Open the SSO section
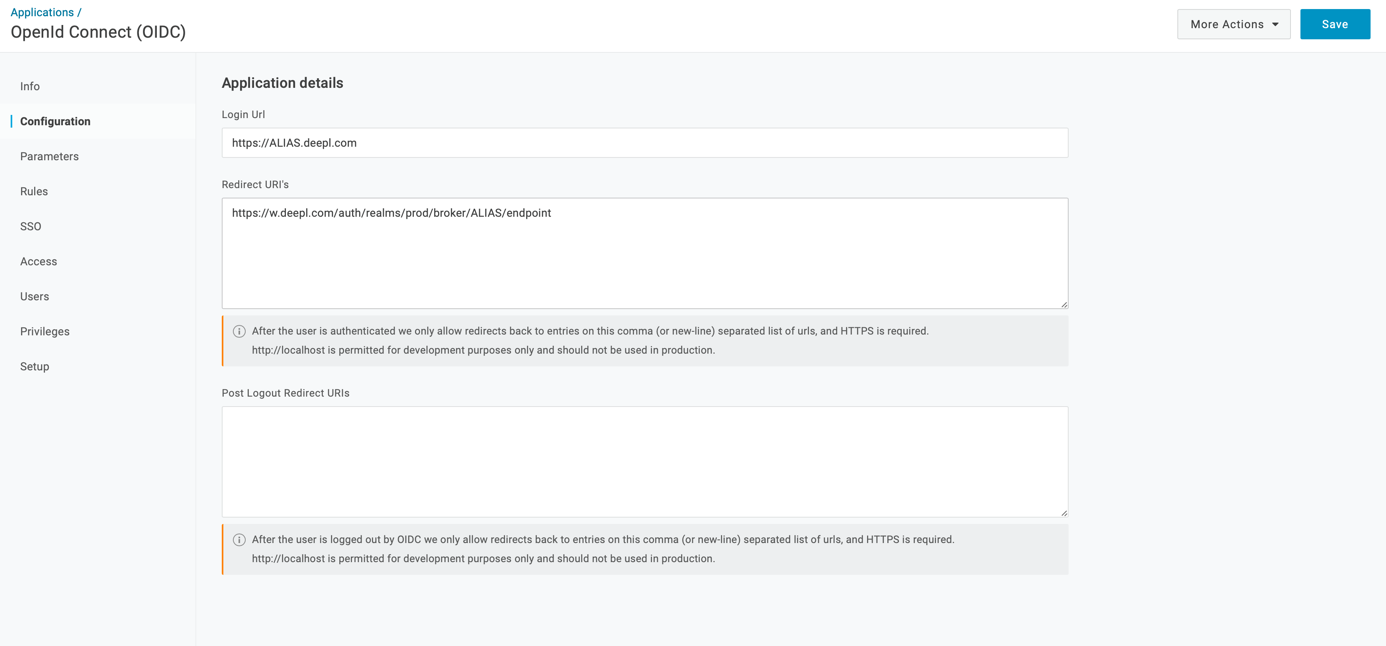Screen dimensions: 1386x646 coord(31,226)
